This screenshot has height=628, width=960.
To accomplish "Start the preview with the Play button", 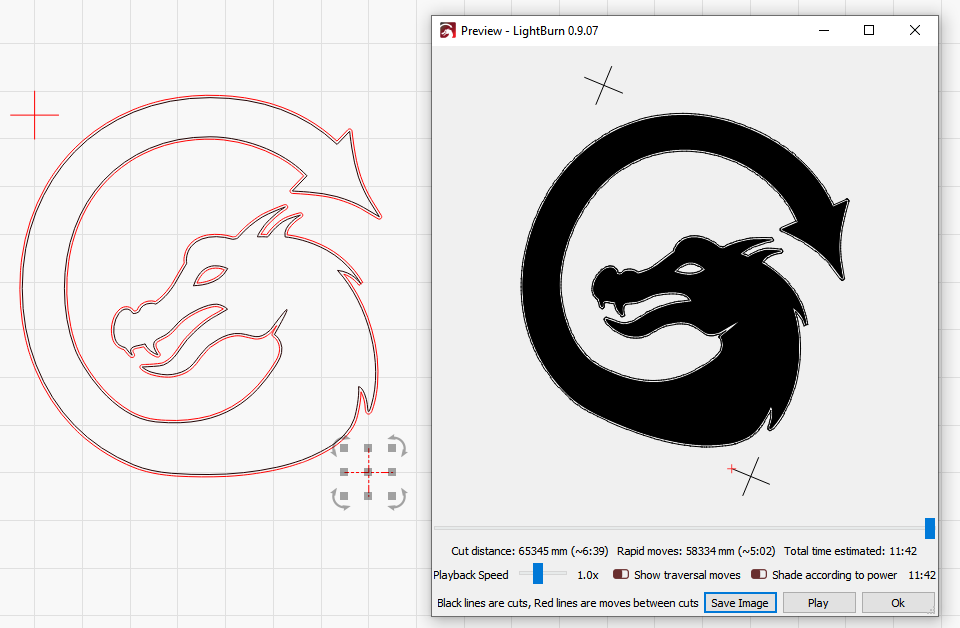I will coord(818,603).
